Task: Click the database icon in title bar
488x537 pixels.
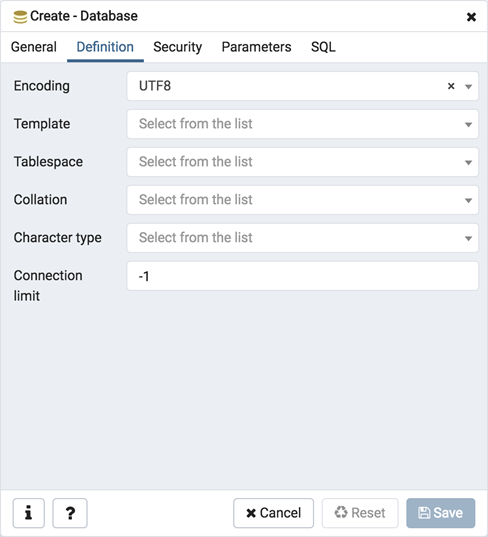Action: tap(20, 17)
